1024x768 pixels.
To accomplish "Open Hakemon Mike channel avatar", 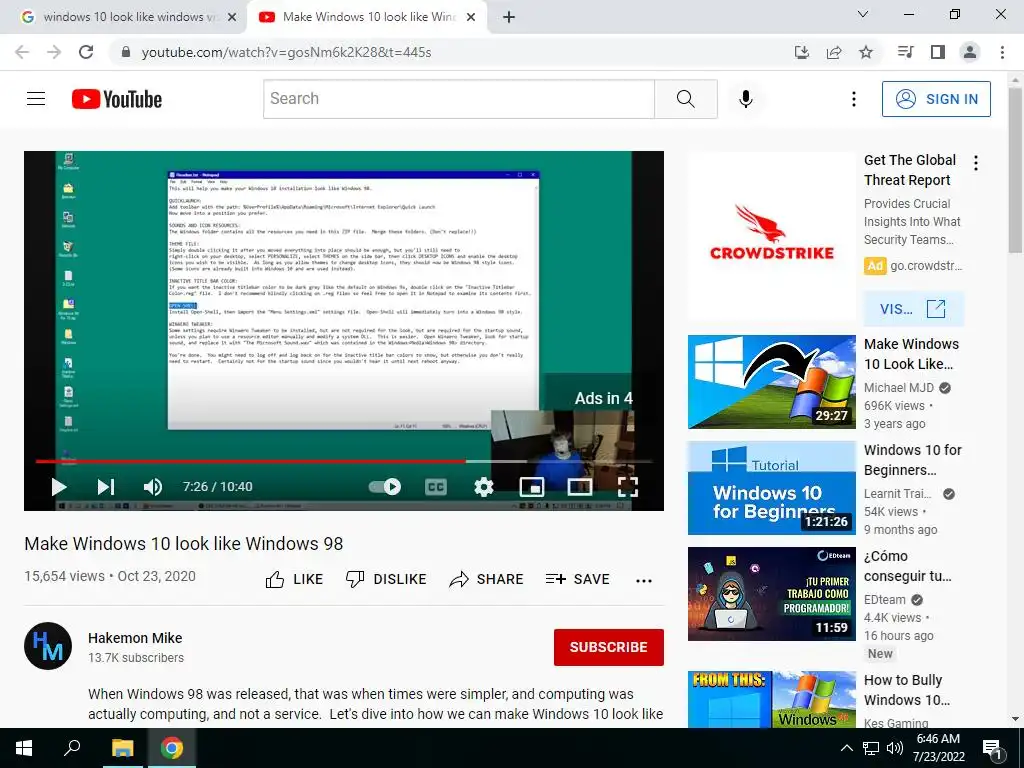I will (48, 646).
